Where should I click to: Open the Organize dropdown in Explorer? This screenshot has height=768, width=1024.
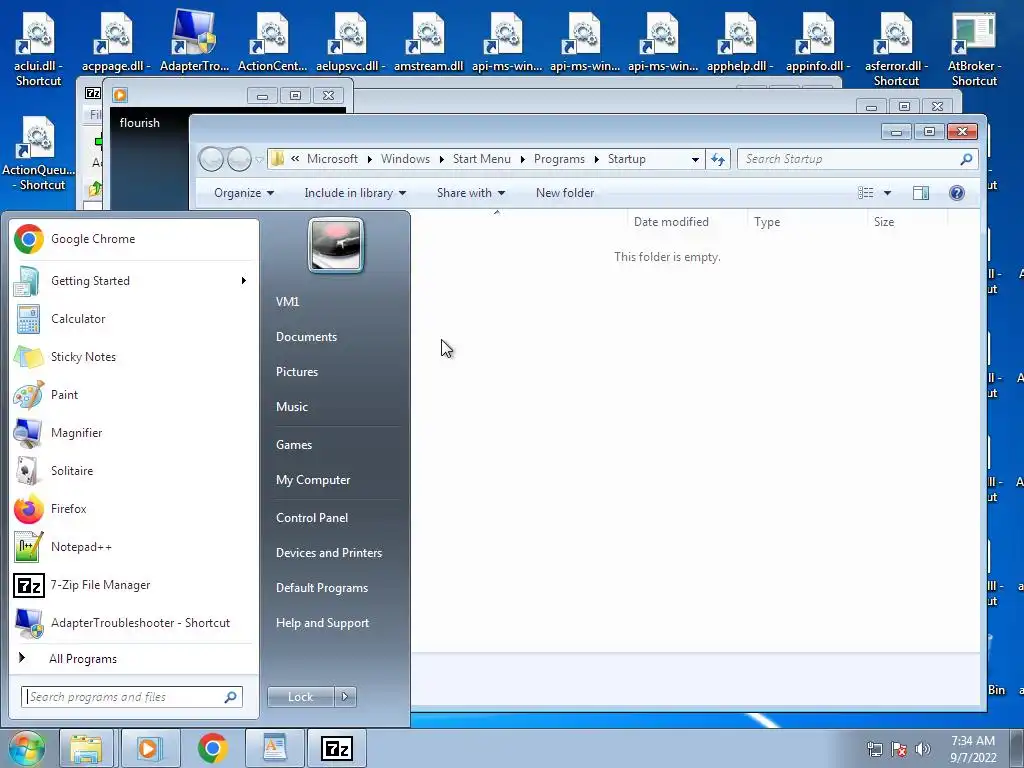[244, 193]
